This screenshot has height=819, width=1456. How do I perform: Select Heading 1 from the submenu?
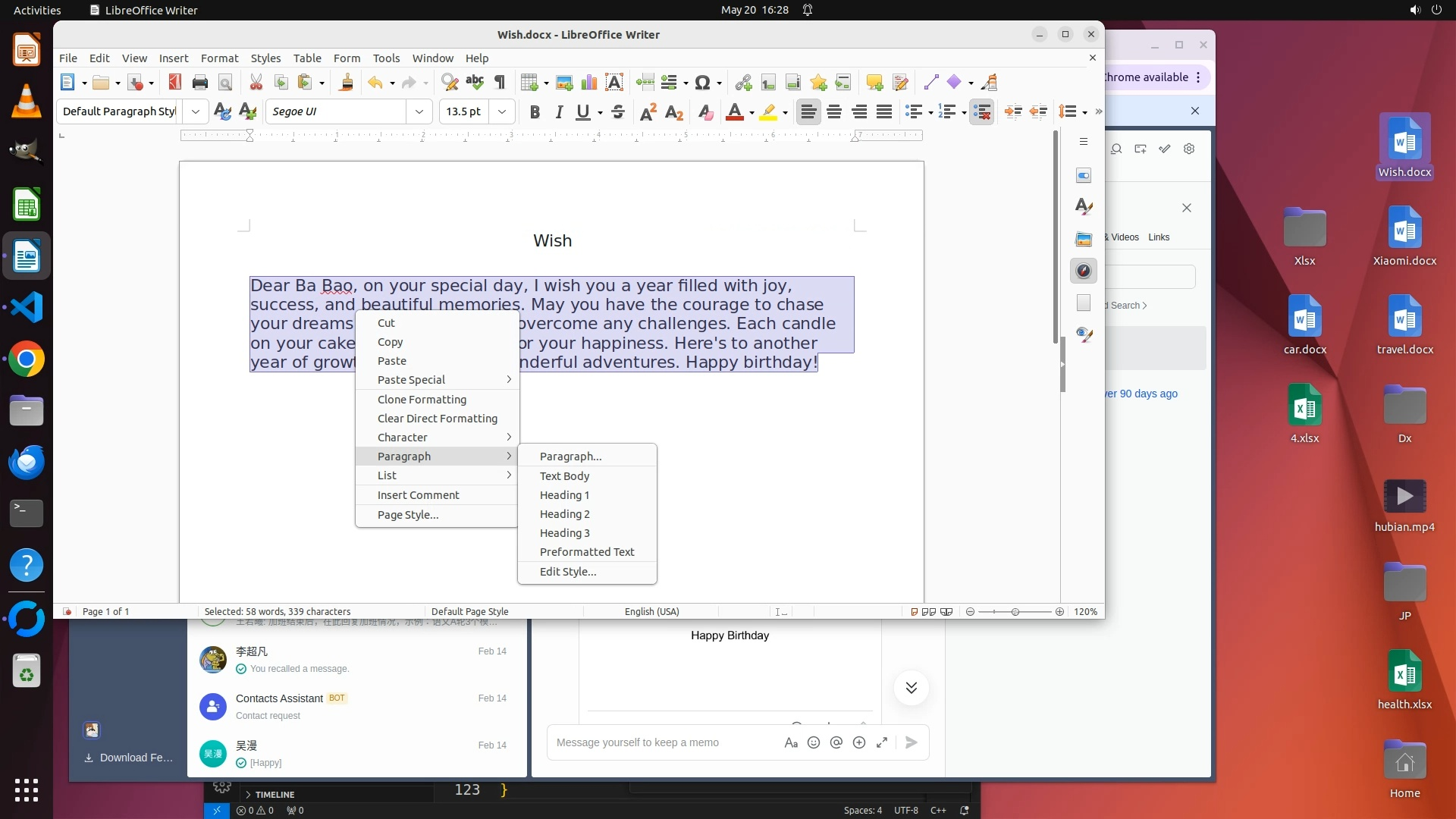(564, 495)
